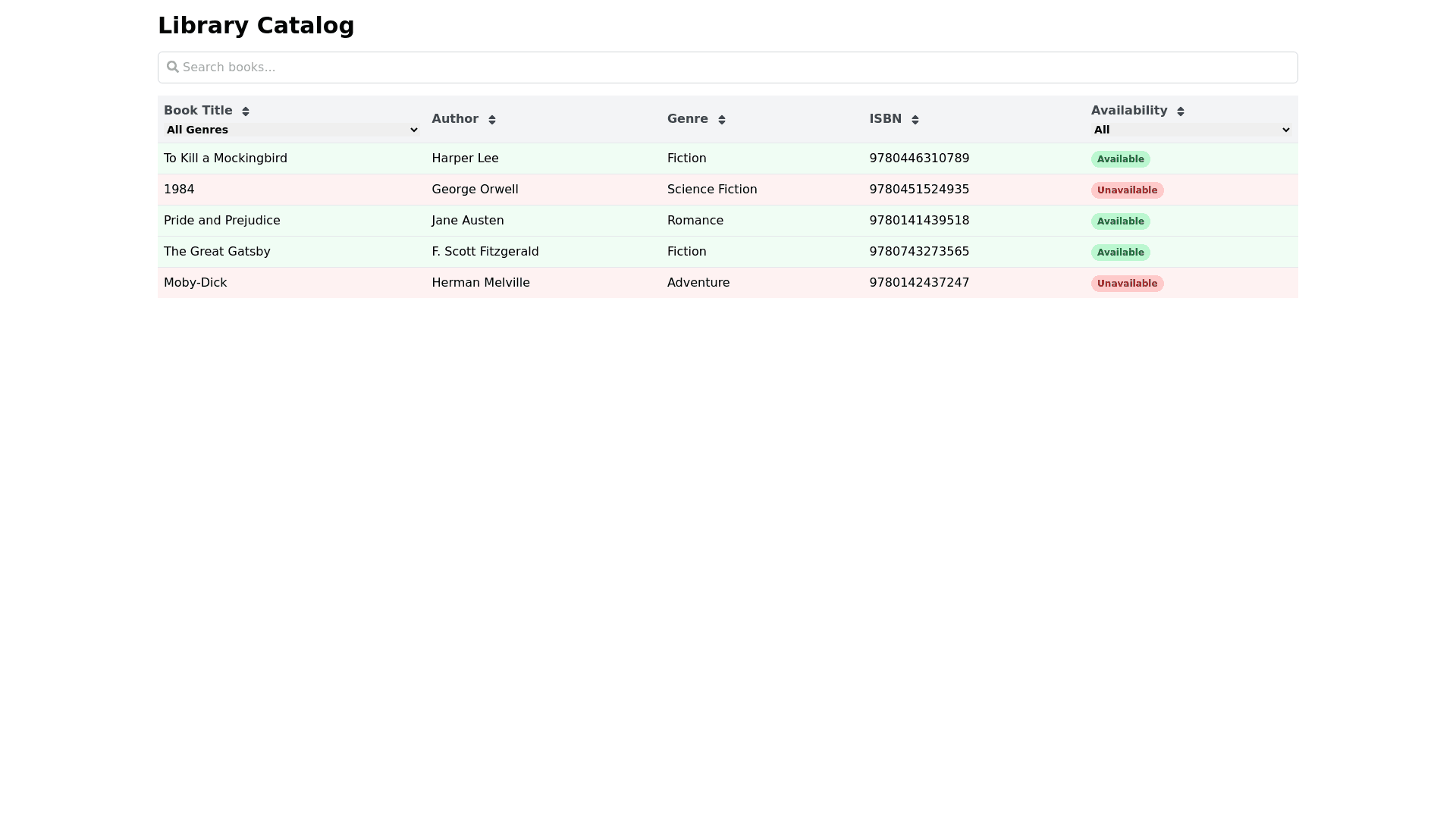
Task: Click the Author column header text
Action: [x=455, y=119]
